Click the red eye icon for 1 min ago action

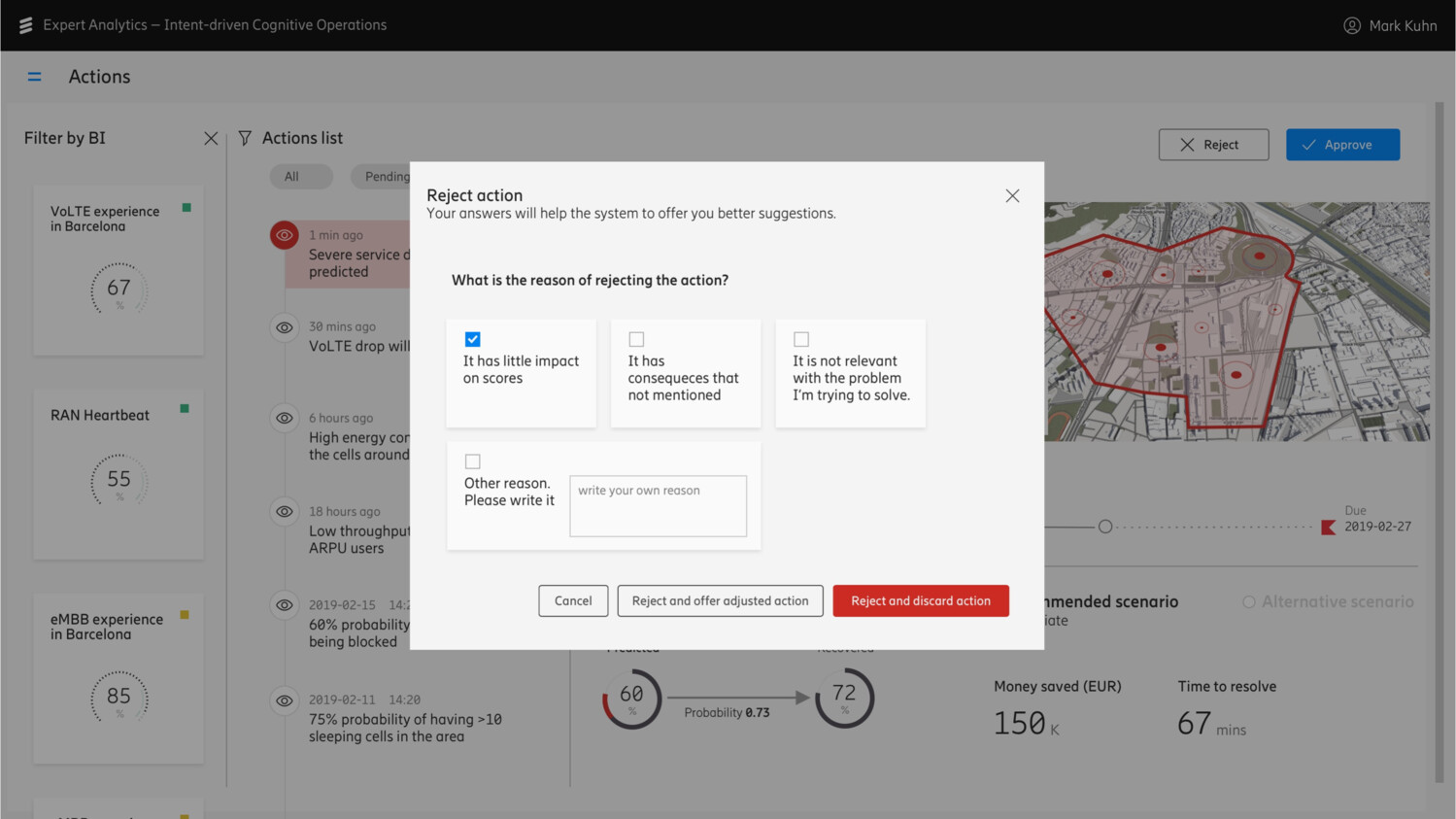tap(285, 235)
